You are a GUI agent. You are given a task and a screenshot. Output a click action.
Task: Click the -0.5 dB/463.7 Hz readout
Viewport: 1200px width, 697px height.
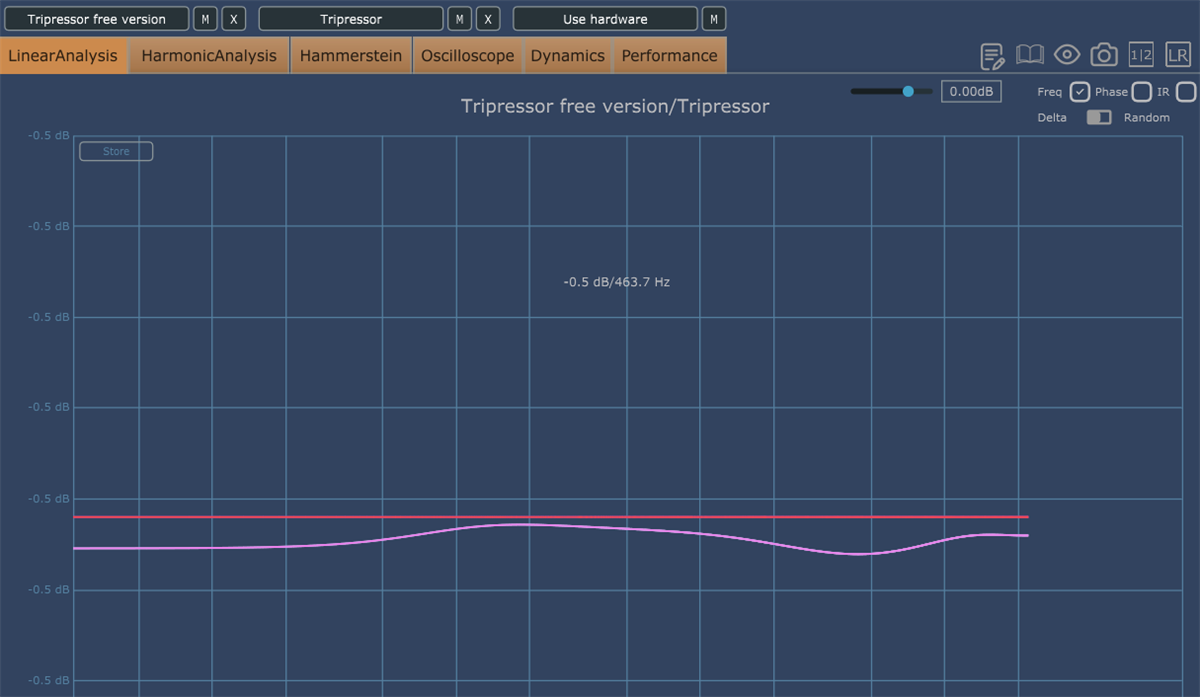pos(616,282)
